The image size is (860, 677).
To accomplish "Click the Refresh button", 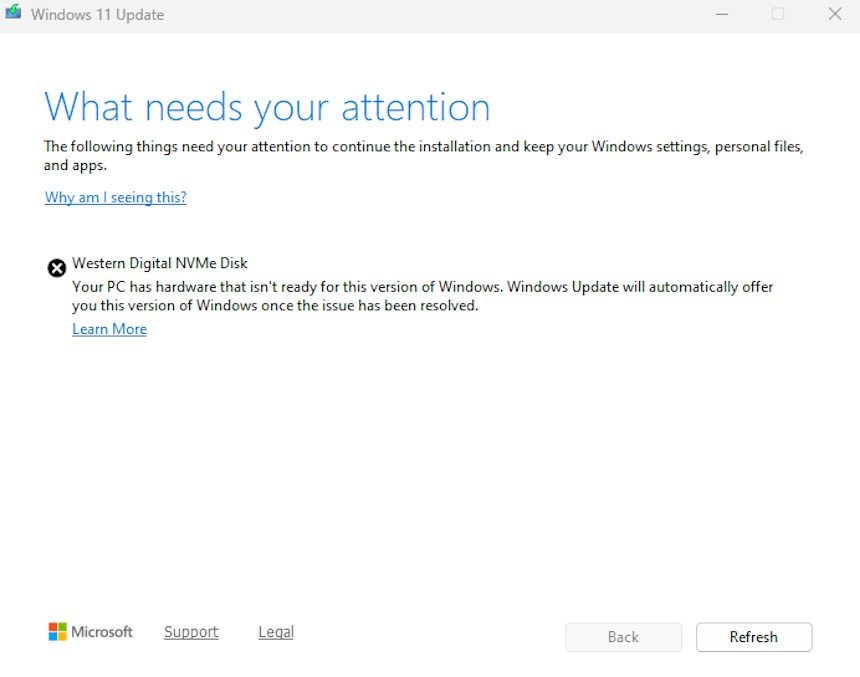I will tap(754, 637).
